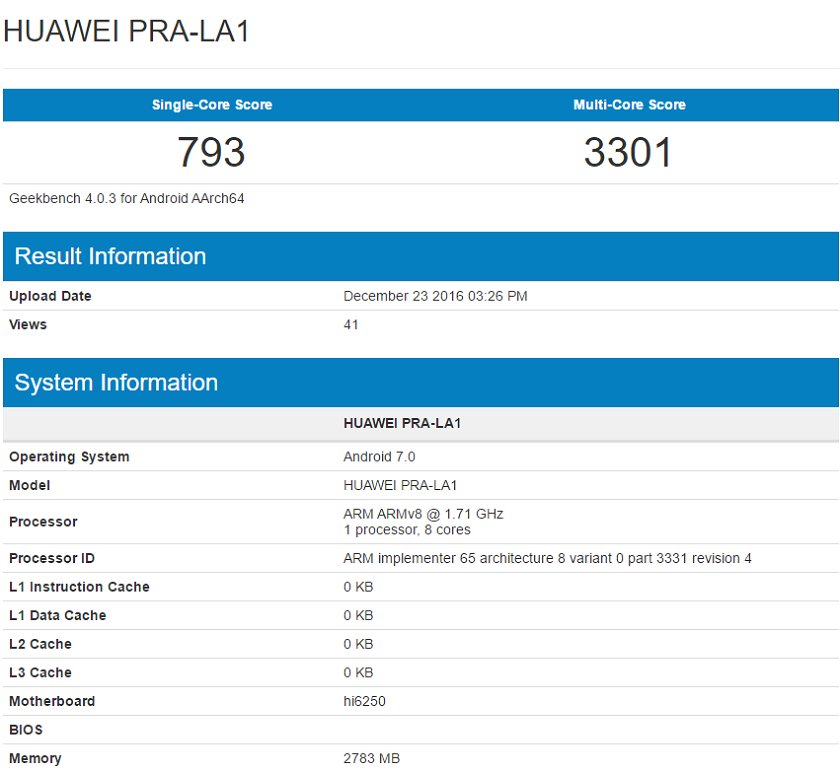840x772 pixels.
Task: Click the Android 7.0 operating system value
Action: point(379,457)
